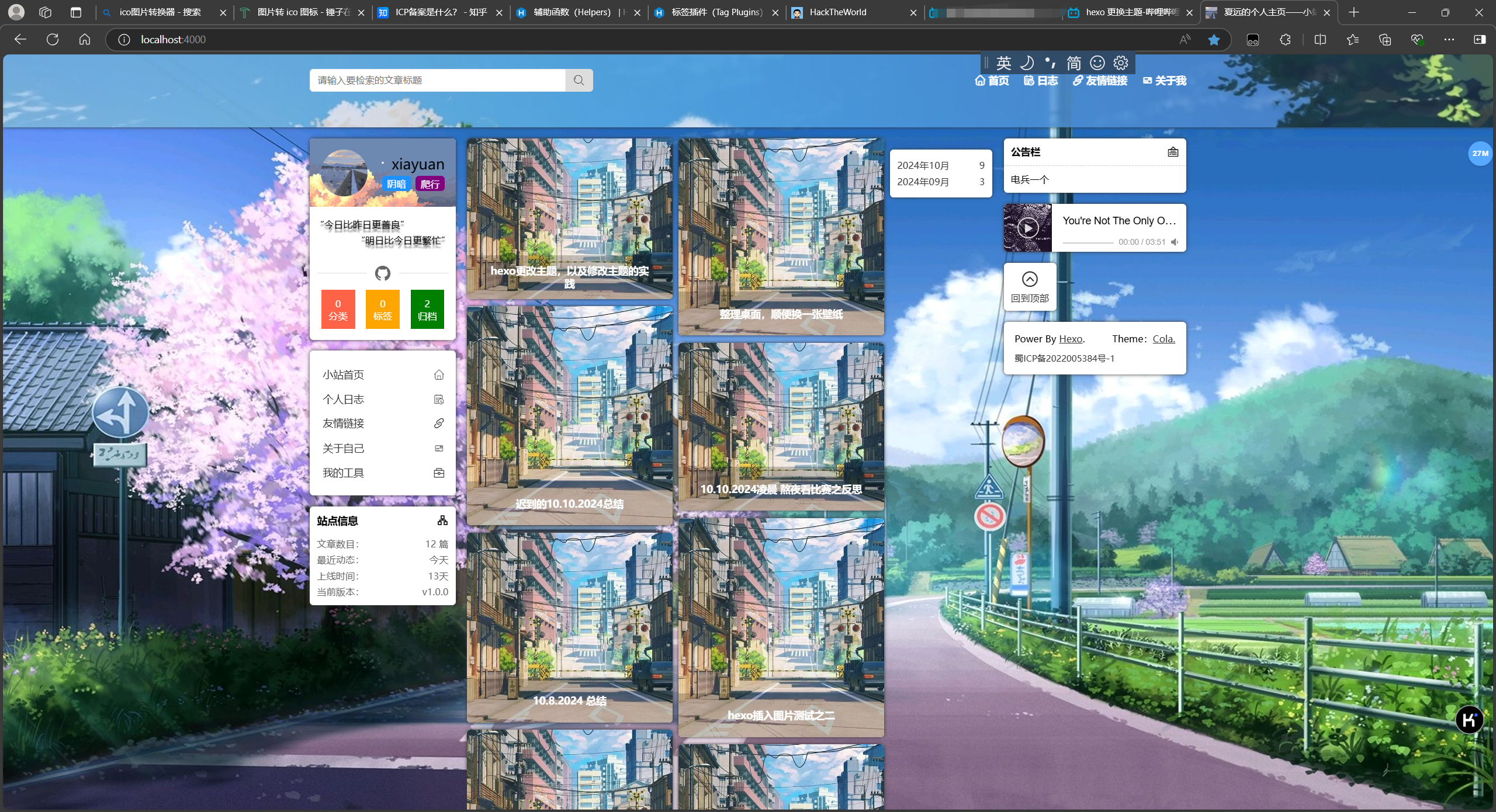Open 友情链接 in top navigation

[x=1100, y=81]
